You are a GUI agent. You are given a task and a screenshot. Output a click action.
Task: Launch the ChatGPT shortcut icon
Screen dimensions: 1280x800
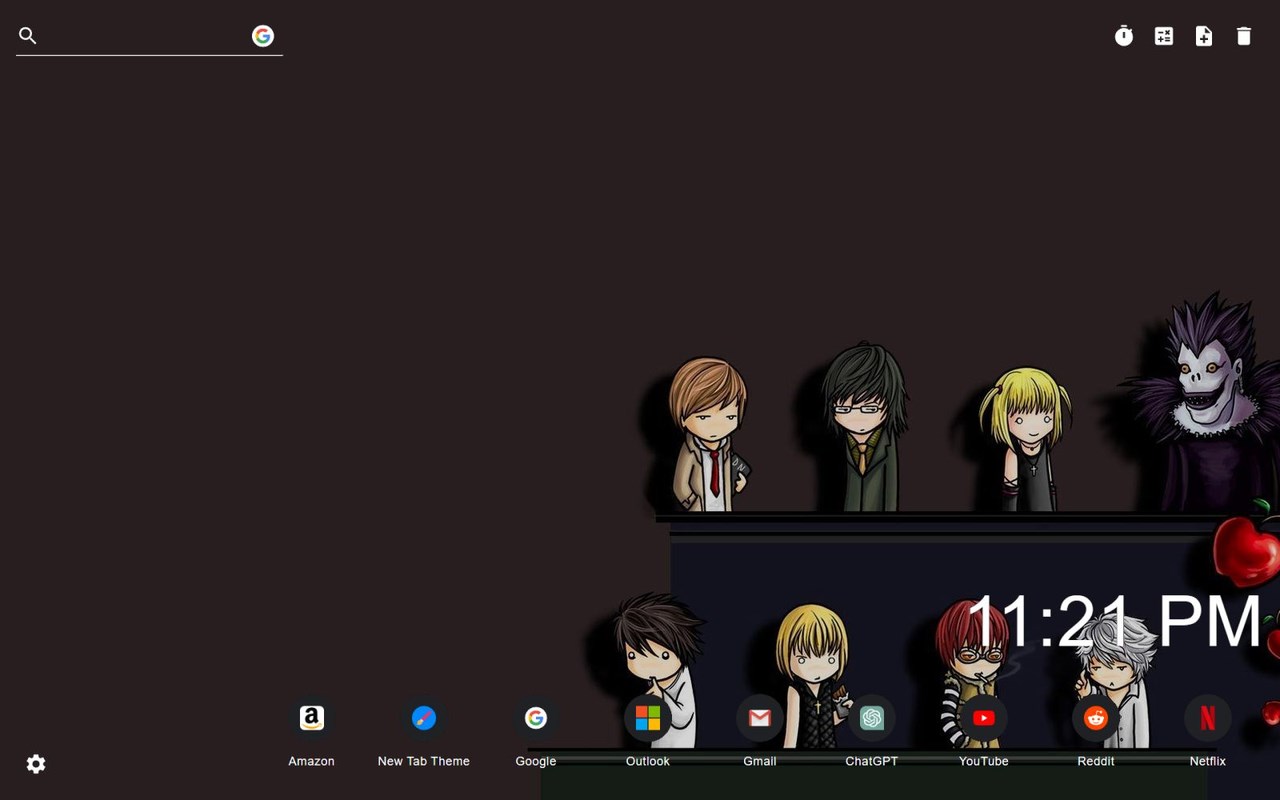tap(872, 718)
